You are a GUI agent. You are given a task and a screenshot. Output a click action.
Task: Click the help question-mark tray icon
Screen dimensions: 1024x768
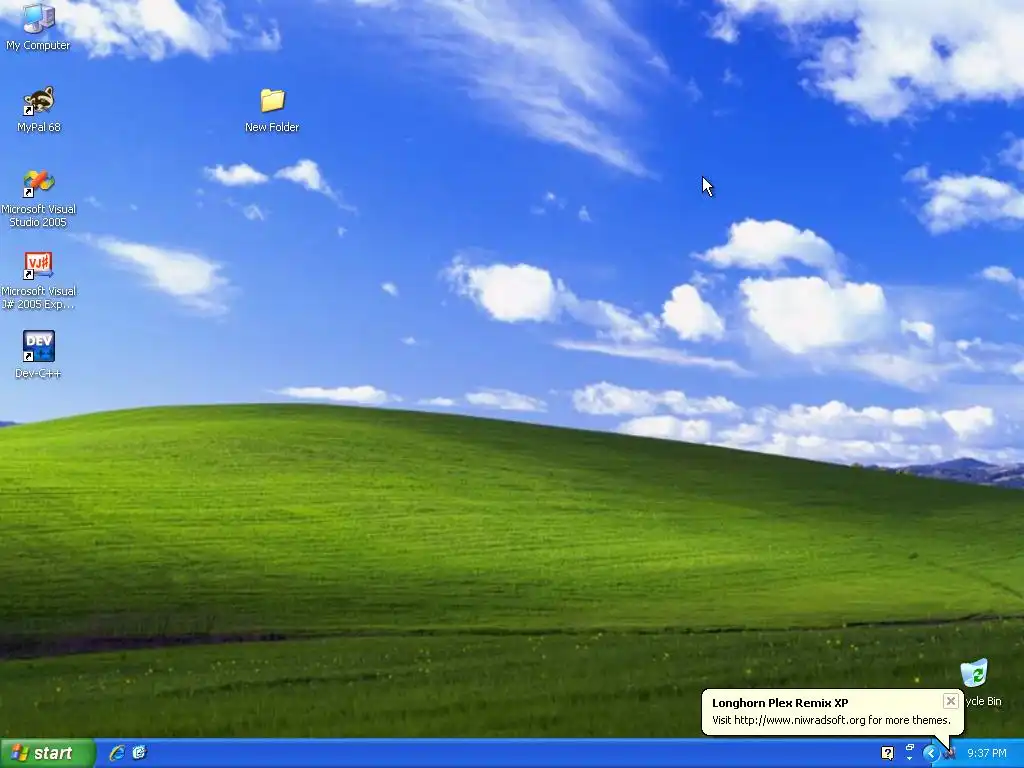(887, 753)
